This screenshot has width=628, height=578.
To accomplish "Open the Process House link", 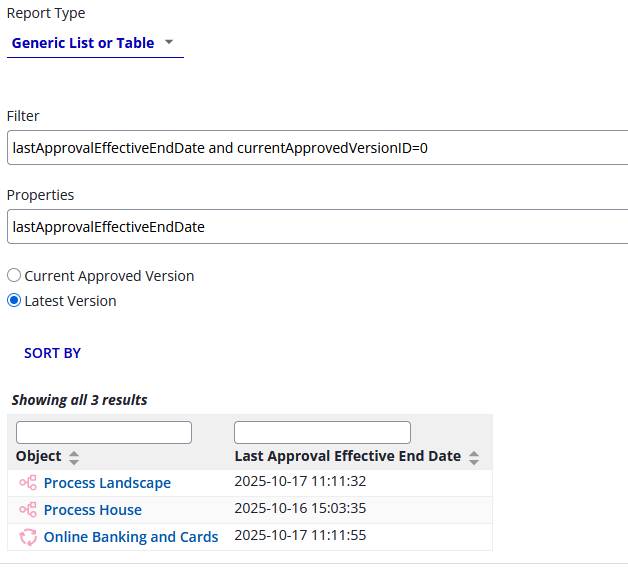I will click(93, 510).
